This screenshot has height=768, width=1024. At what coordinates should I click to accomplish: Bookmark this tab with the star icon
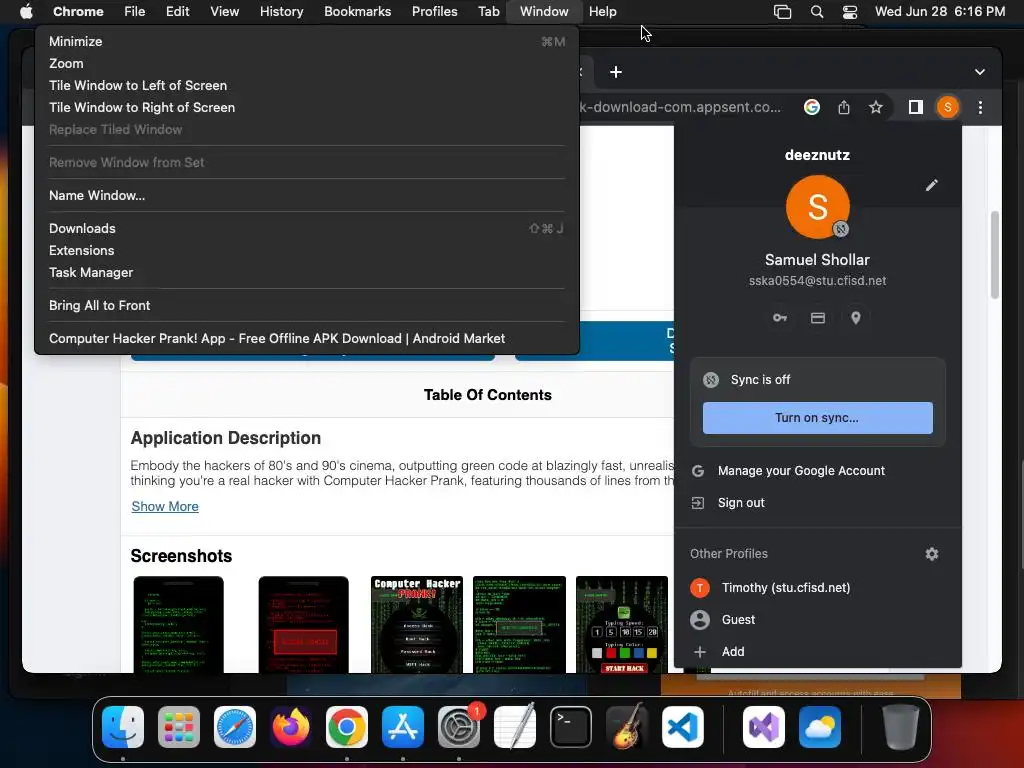876,107
